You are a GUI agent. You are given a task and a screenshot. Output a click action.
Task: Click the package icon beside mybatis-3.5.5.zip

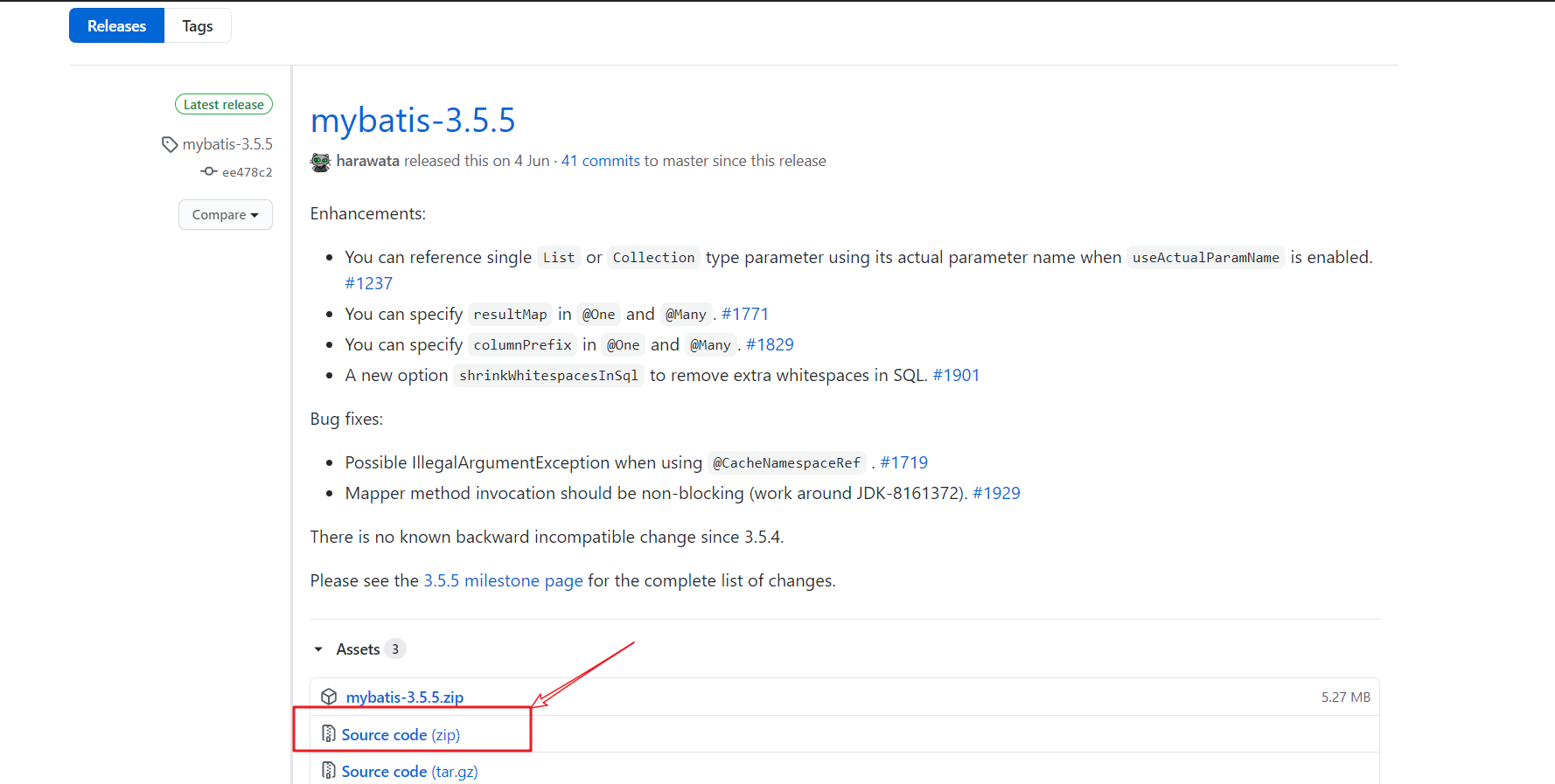329,697
